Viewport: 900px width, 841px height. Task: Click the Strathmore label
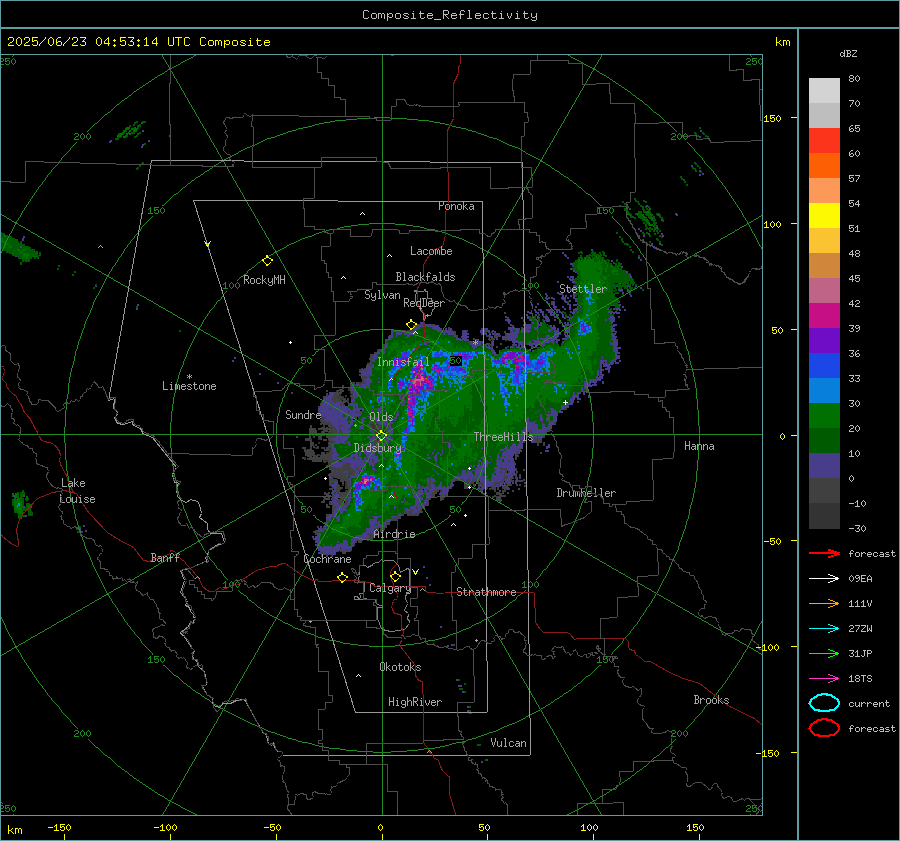tap(486, 592)
